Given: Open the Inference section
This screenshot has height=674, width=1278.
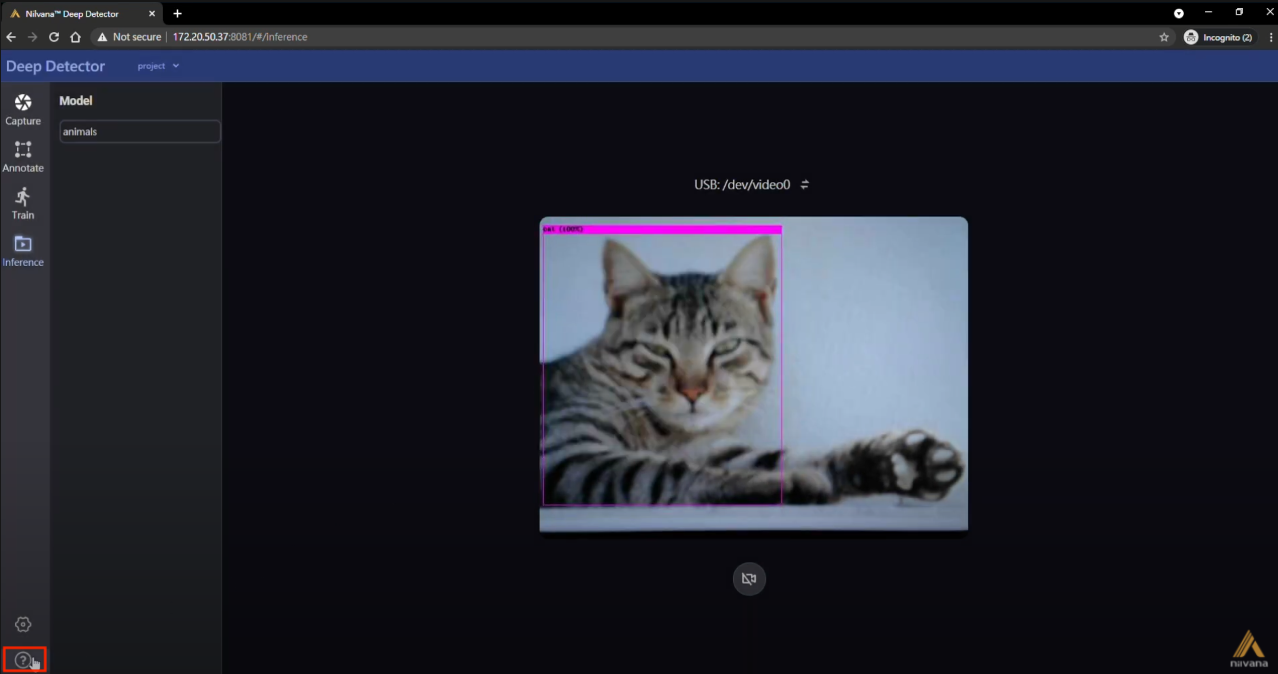Looking at the screenshot, I should (23, 251).
